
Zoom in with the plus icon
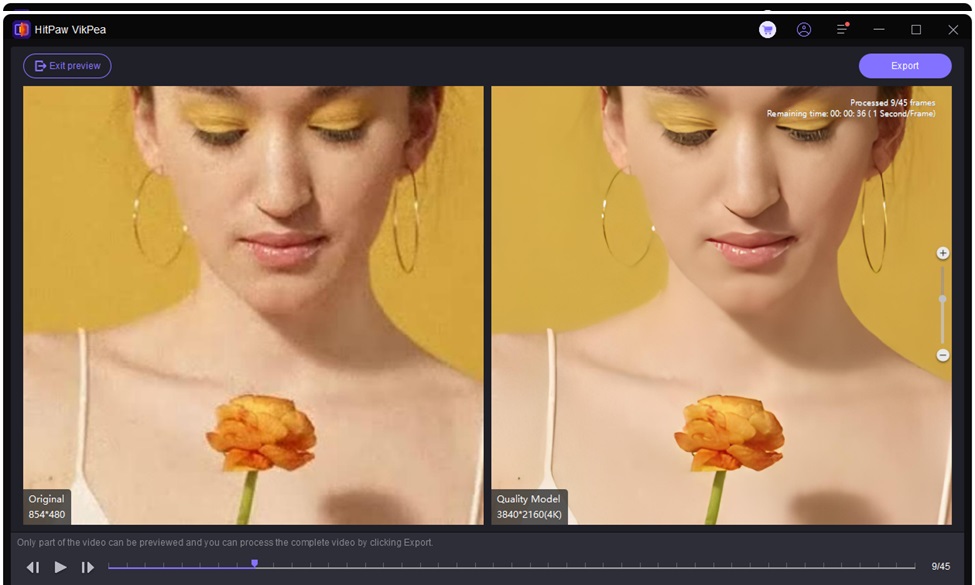[x=942, y=253]
